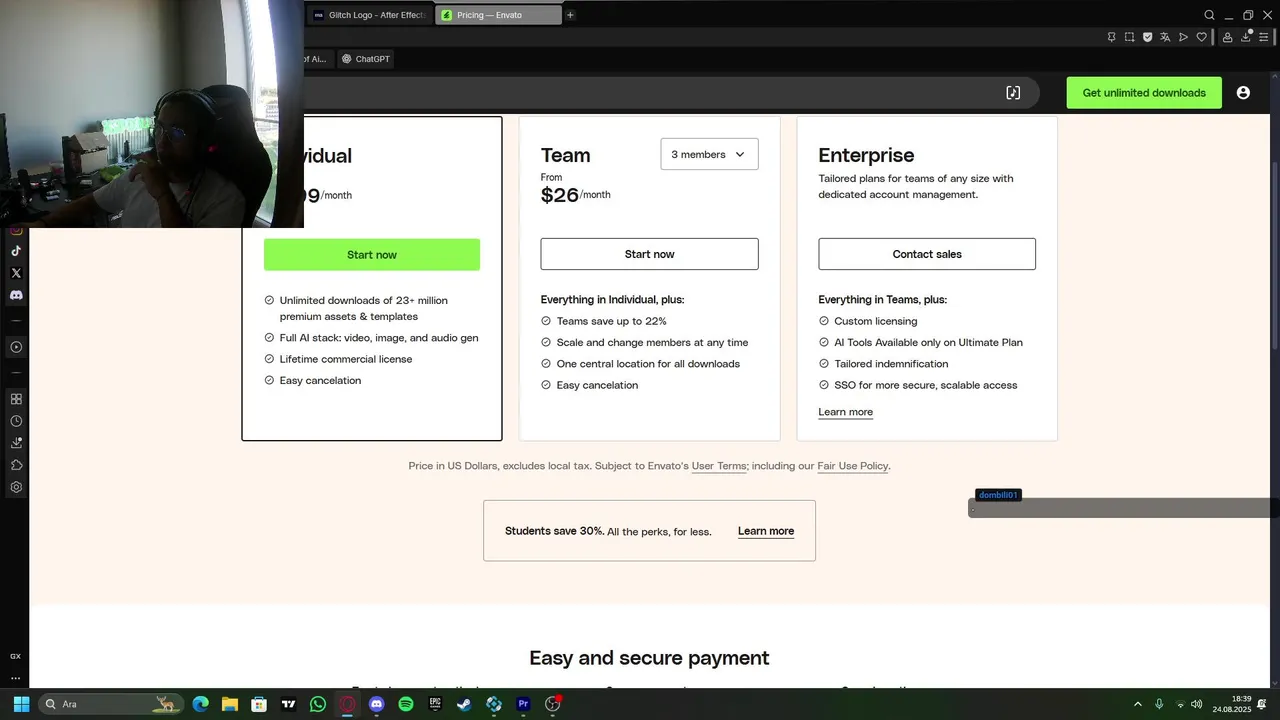The image size is (1280, 720).
Task: Open the Fair Use Policy link
Action: (853, 466)
